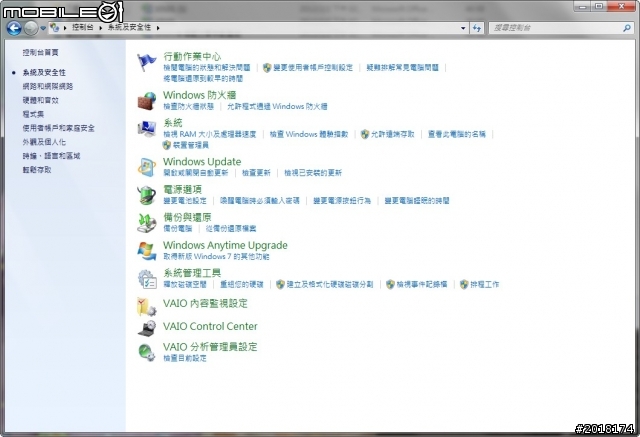Image resolution: width=640 pixels, height=437 pixels.
Task: Click the shield icon beside 排程工作
Action: point(464,284)
